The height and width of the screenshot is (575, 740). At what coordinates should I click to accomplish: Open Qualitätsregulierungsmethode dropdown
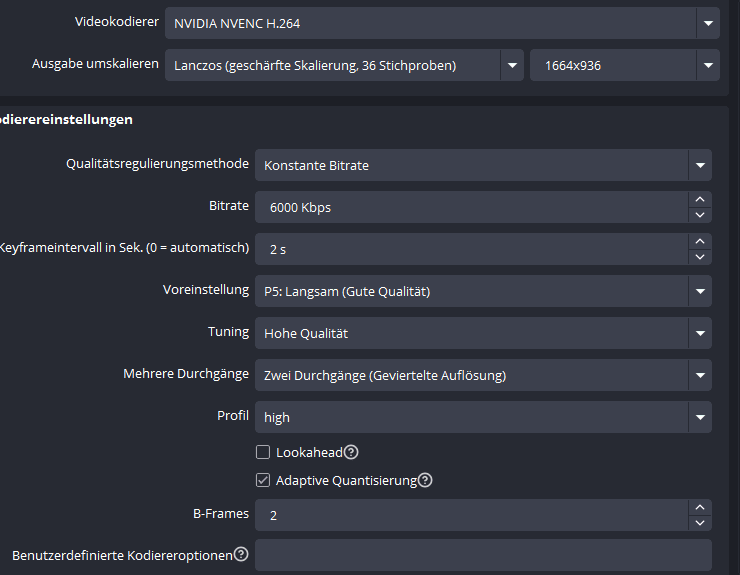[x=700, y=165]
